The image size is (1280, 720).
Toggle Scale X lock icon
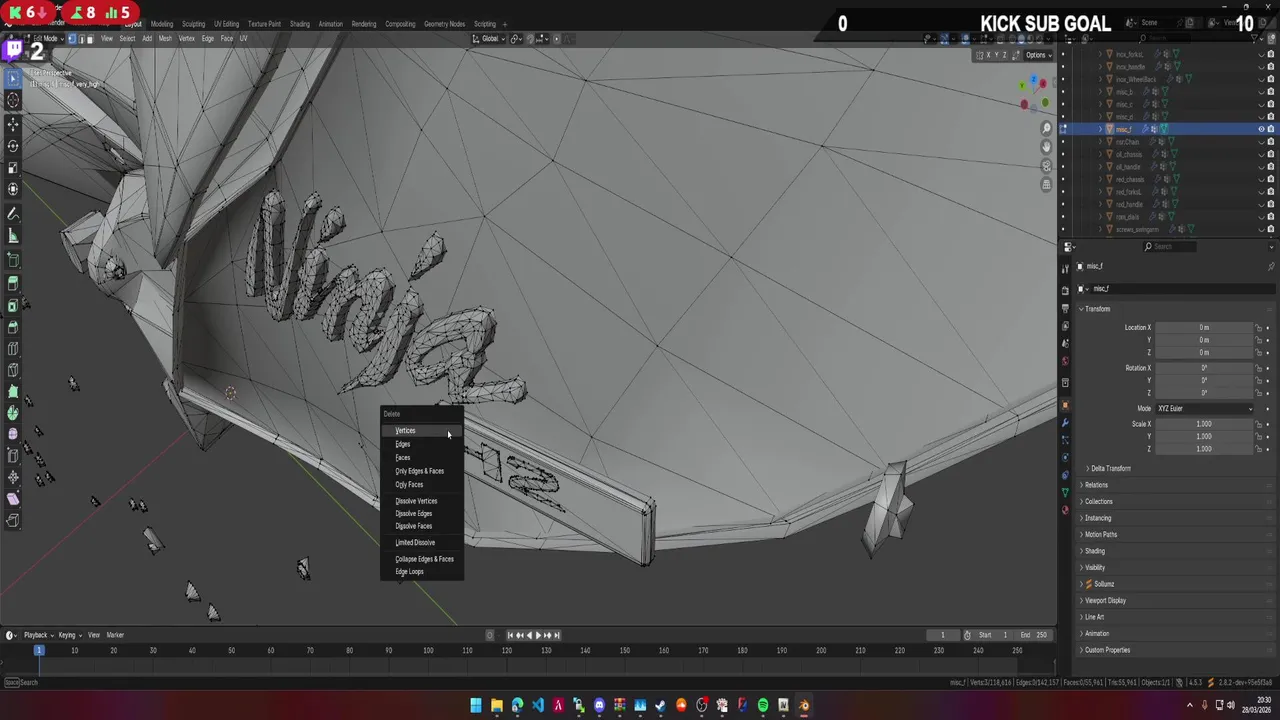point(1259,424)
